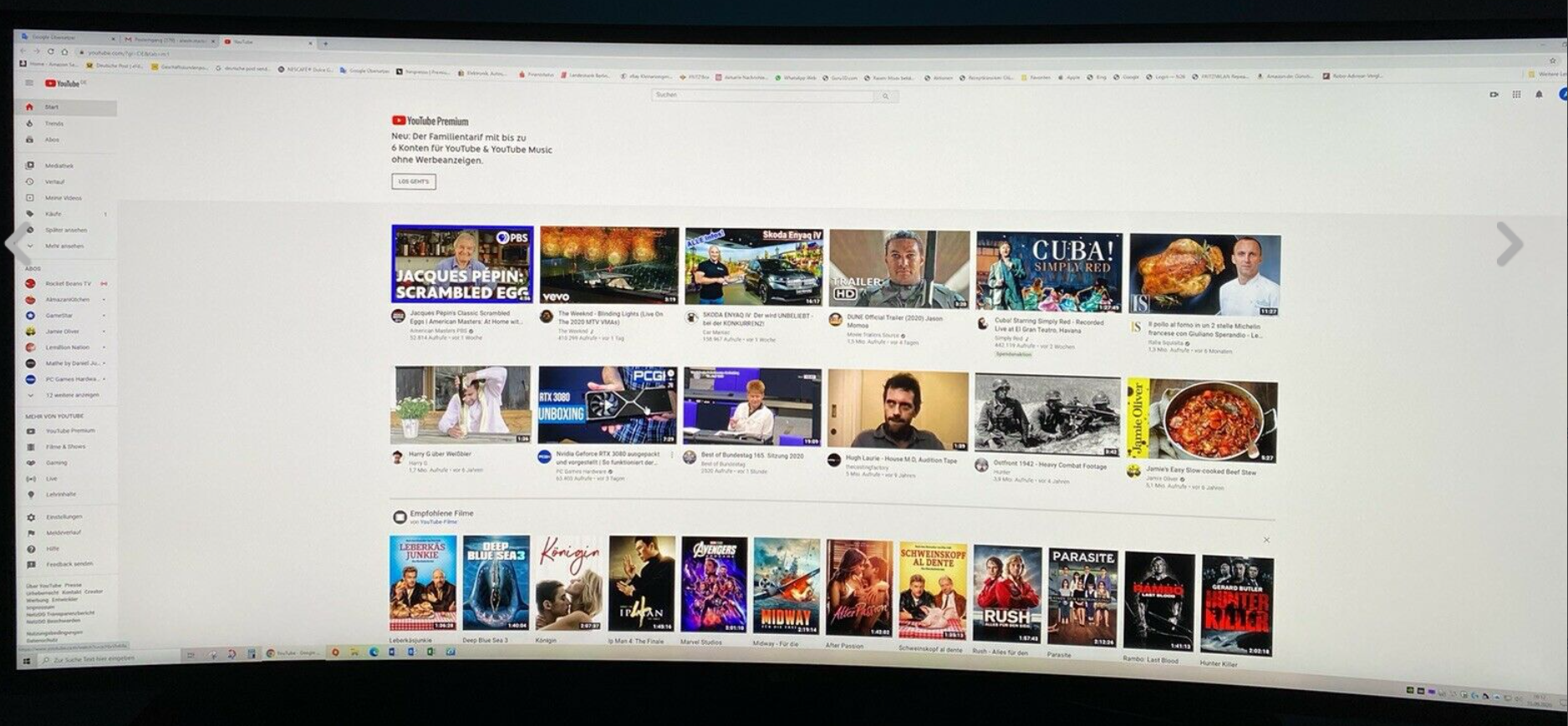Click the YouTube Filme link
The height and width of the screenshot is (726, 1568).
point(439,522)
